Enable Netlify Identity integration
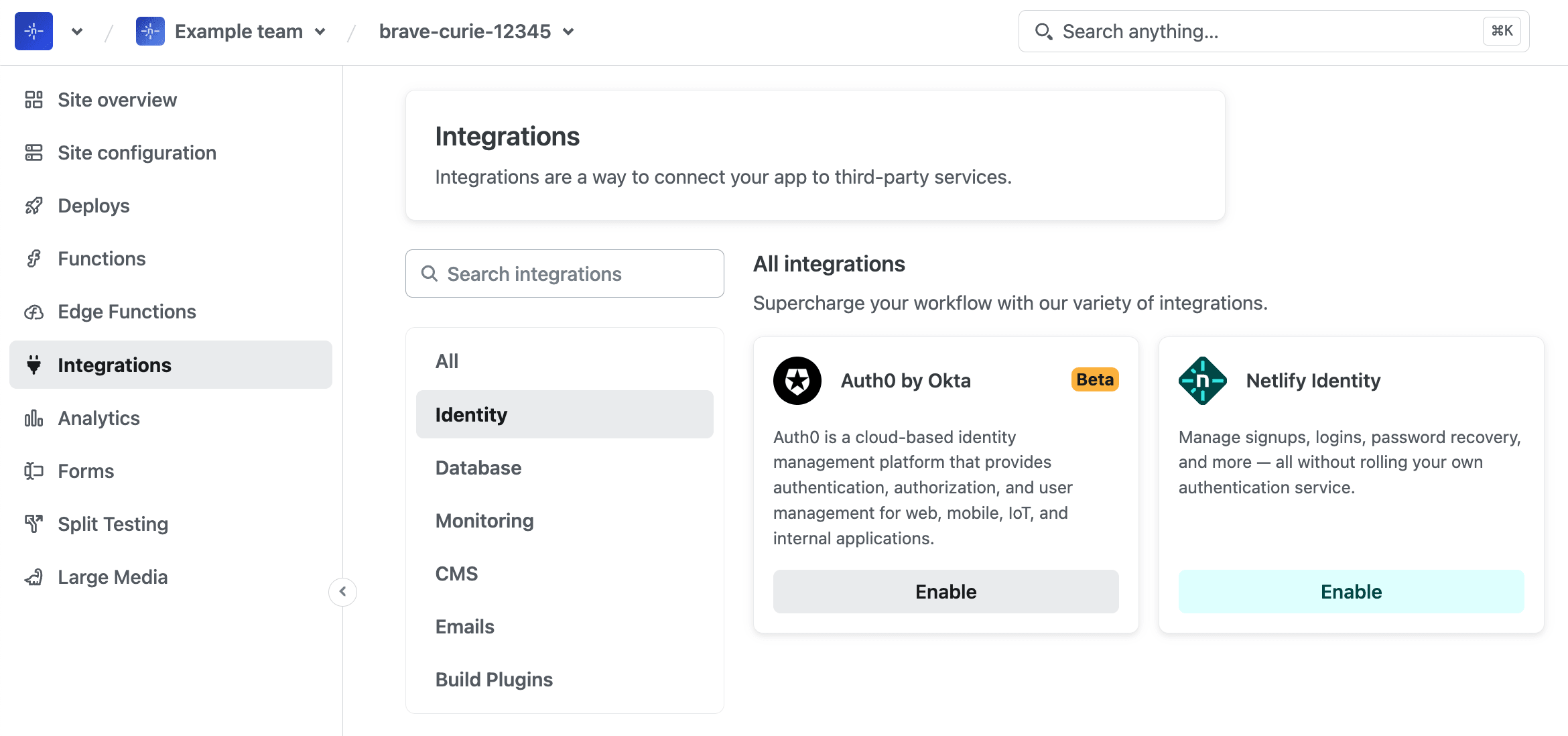This screenshot has width=1568, height=736. [x=1351, y=591]
